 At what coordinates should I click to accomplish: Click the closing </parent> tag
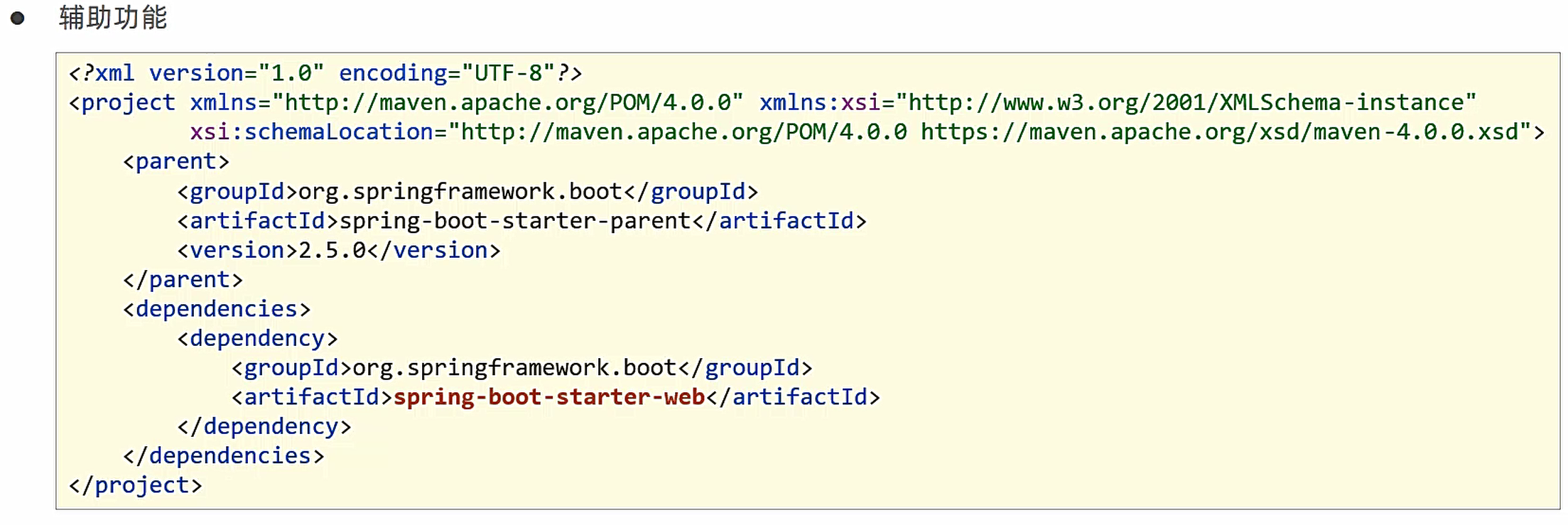coord(183,280)
